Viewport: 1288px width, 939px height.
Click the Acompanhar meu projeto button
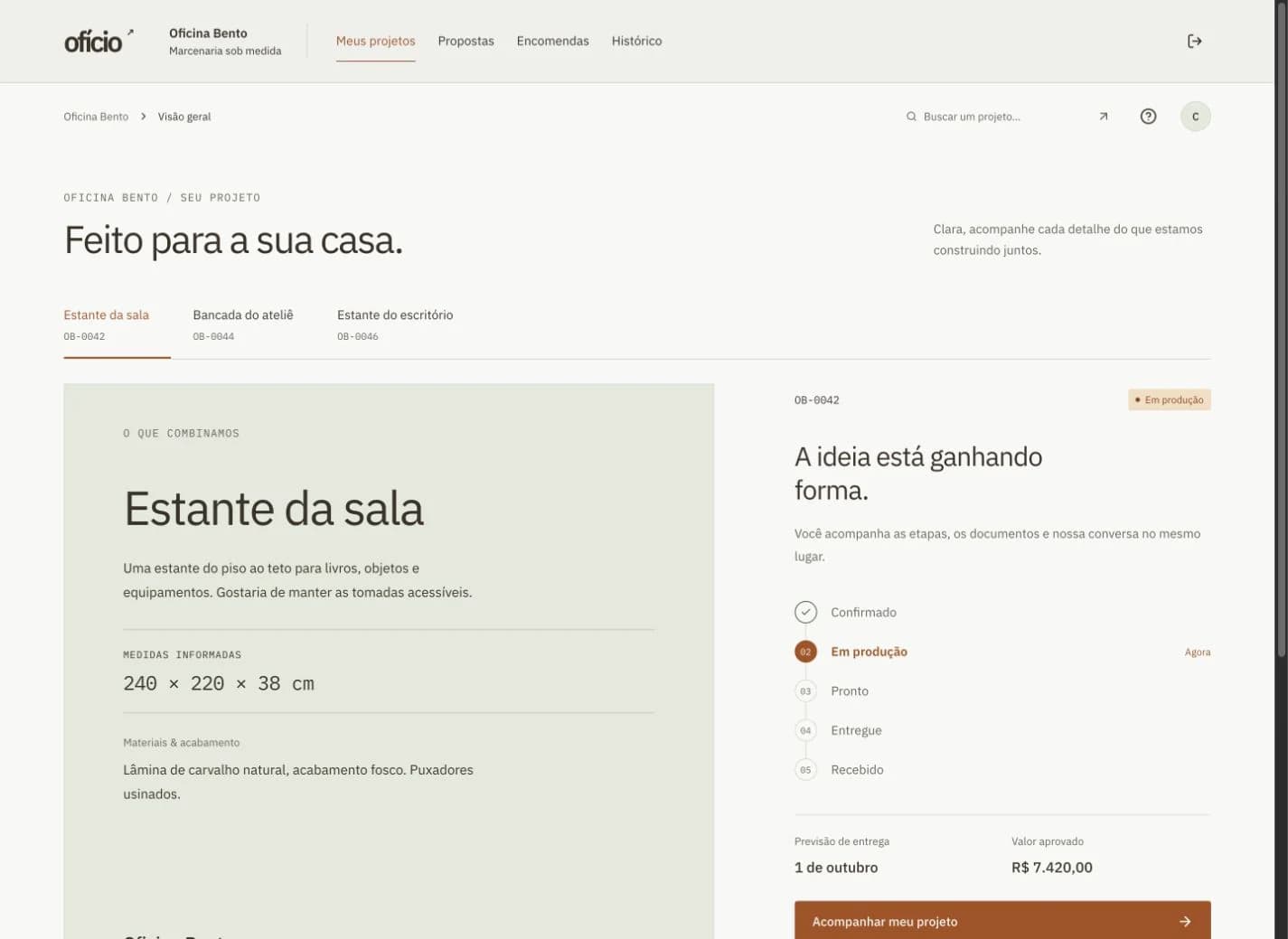click(x=1002, y=921)
